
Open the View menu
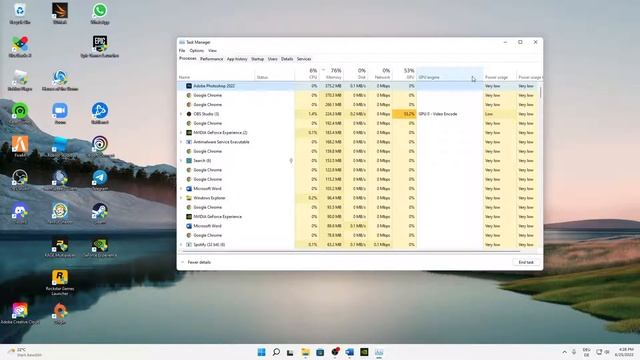pos(212,51)
